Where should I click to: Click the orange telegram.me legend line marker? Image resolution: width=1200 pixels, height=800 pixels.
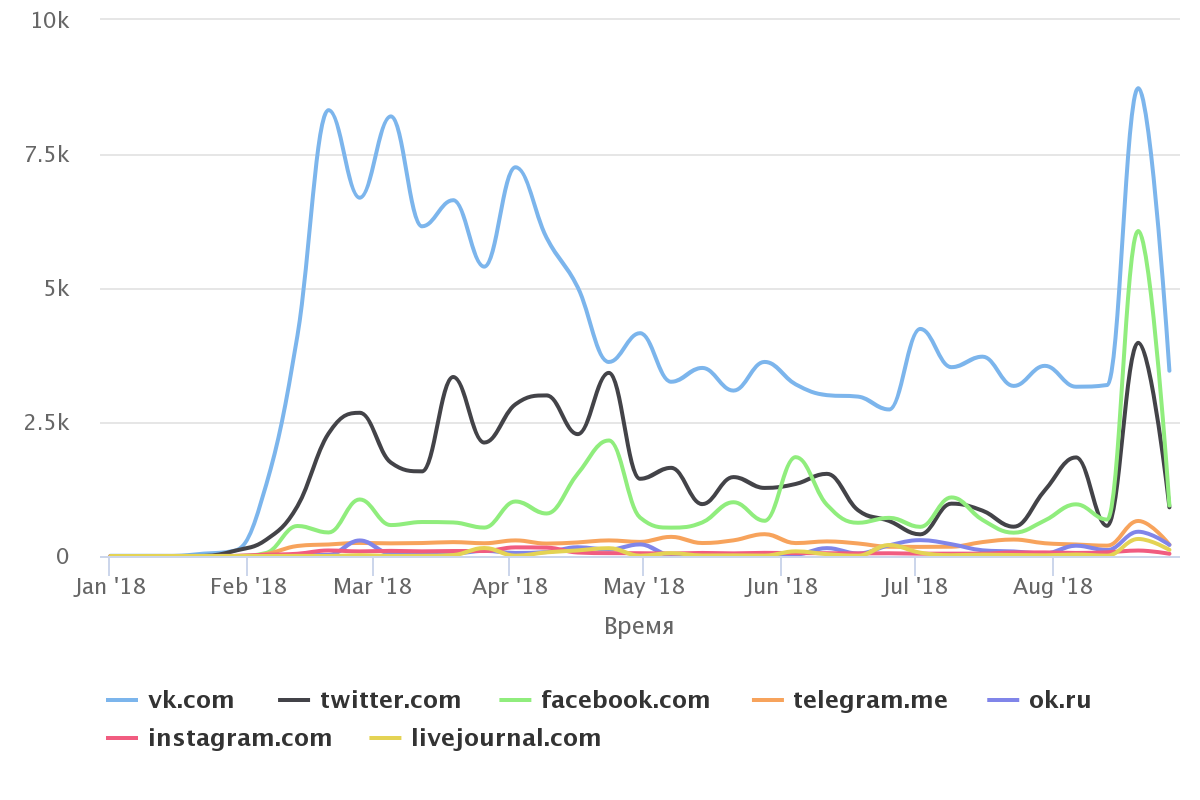pos(766,700)
